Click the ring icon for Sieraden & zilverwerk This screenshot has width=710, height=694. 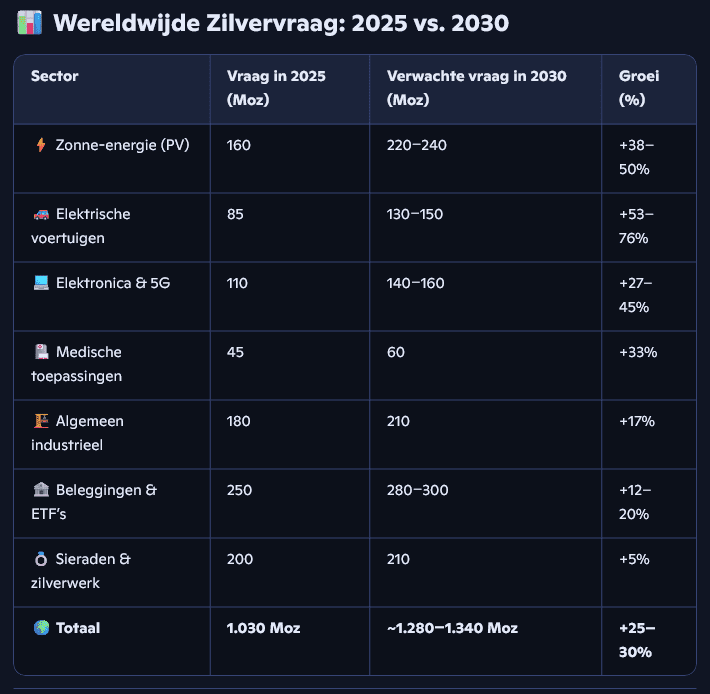pos(41,559)
